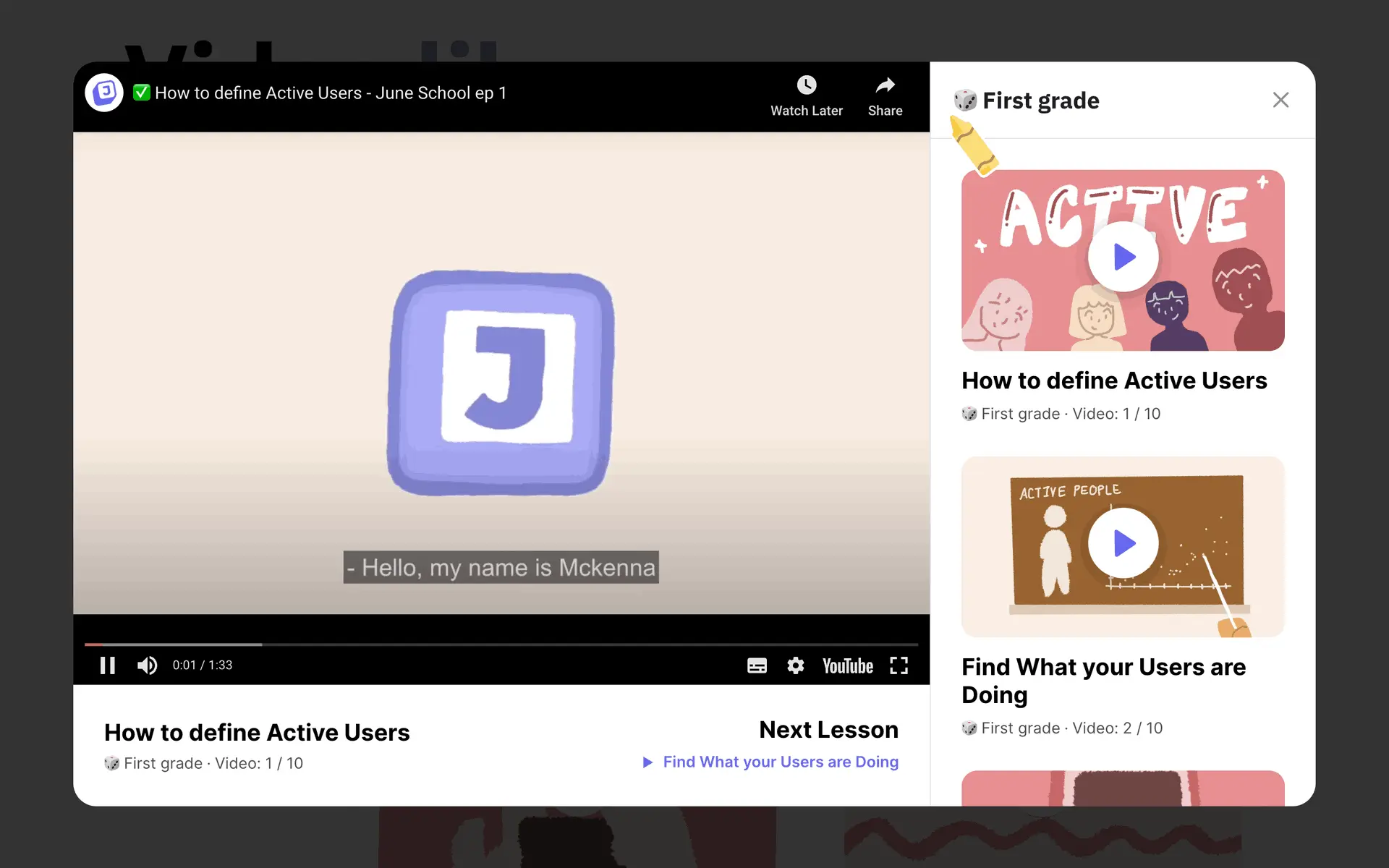Toggle subtitles/closed captions
The height and width of the screenshot is (868, 1389).
[x=757, y=665]
